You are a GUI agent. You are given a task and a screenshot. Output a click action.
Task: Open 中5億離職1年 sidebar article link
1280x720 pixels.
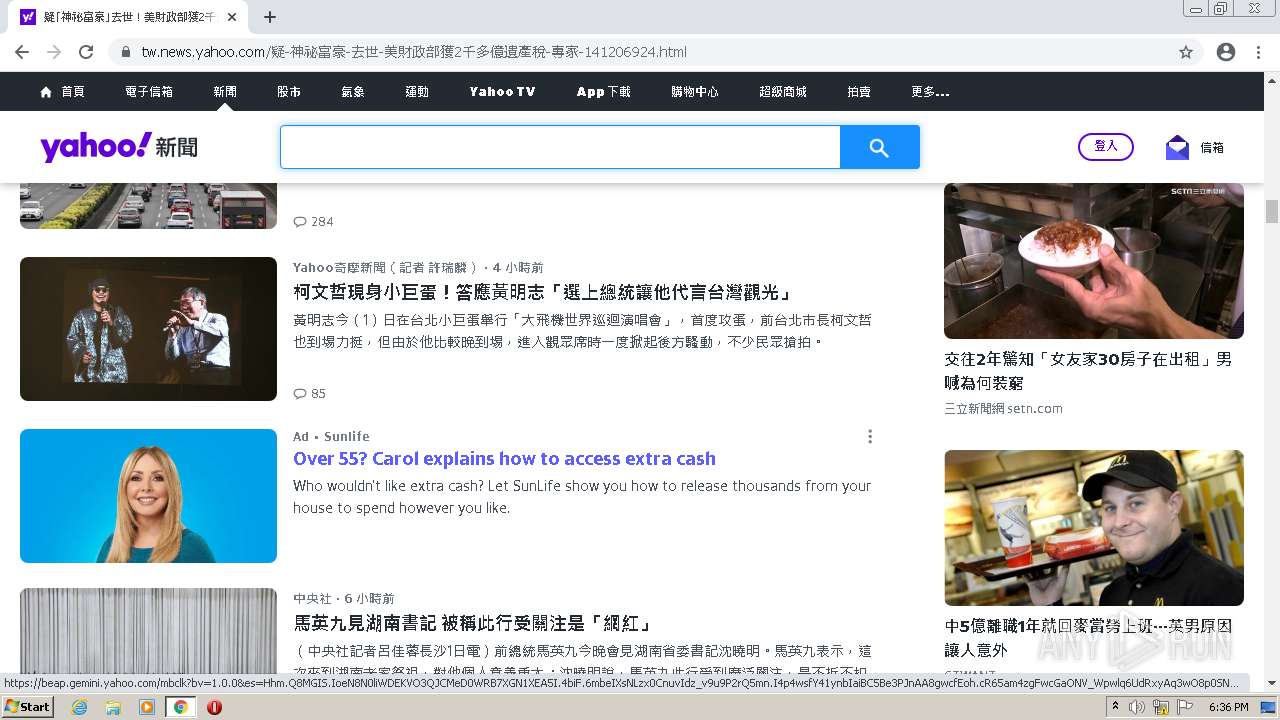[1088, 637]
